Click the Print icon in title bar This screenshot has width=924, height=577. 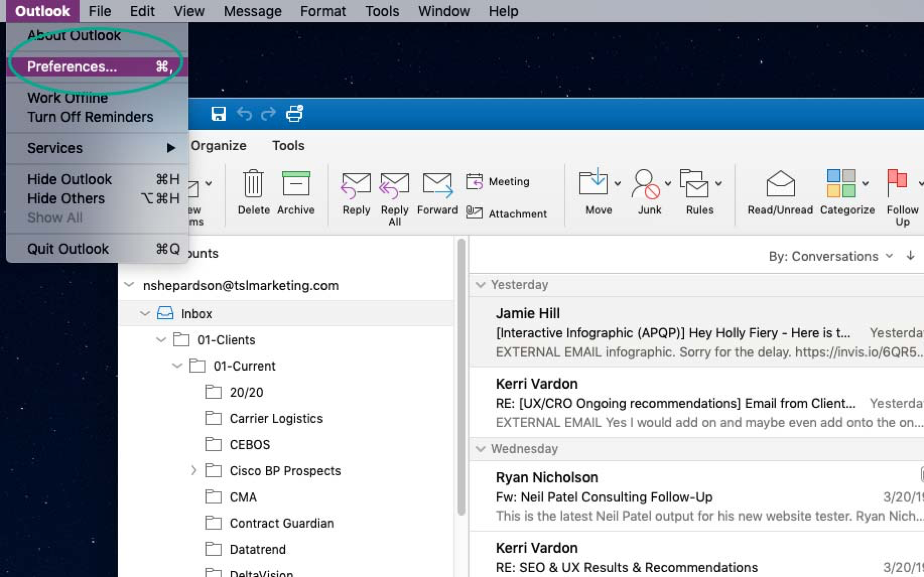[294, 113]
